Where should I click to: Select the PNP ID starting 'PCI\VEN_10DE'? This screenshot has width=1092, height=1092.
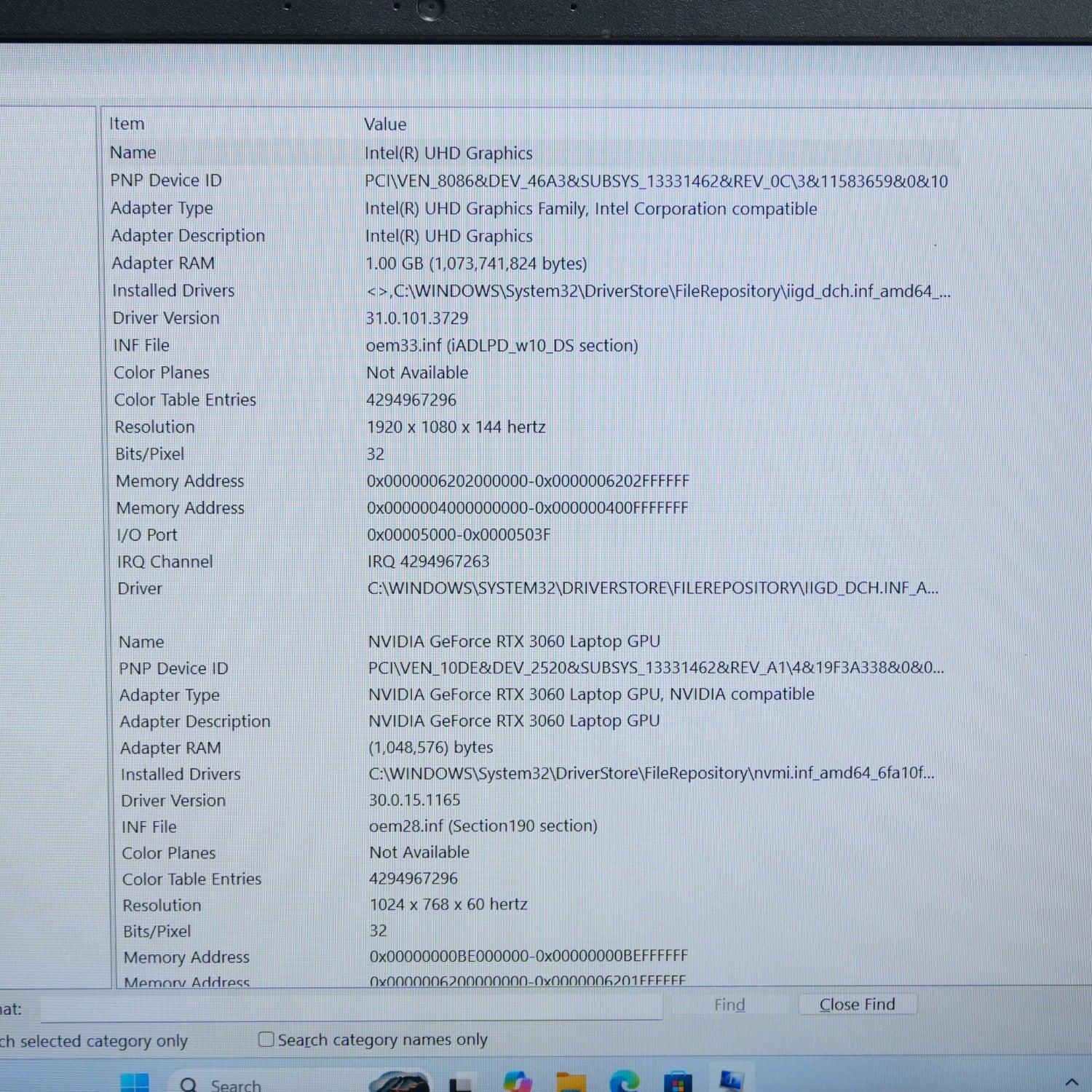(656, 668)
